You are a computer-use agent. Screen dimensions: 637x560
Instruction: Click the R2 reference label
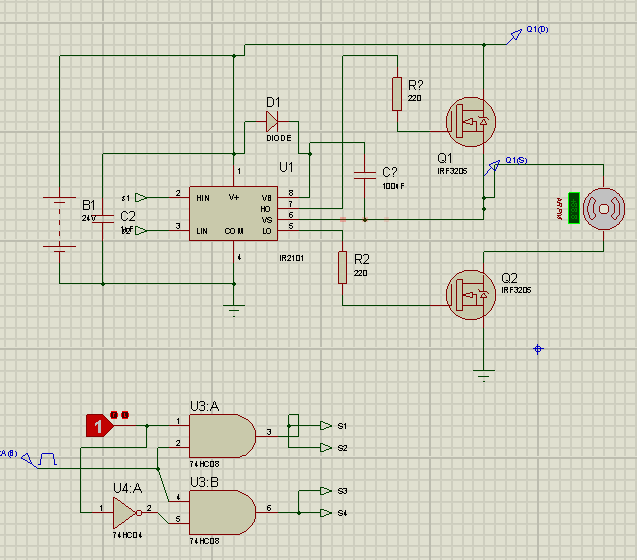pos(362,259)
